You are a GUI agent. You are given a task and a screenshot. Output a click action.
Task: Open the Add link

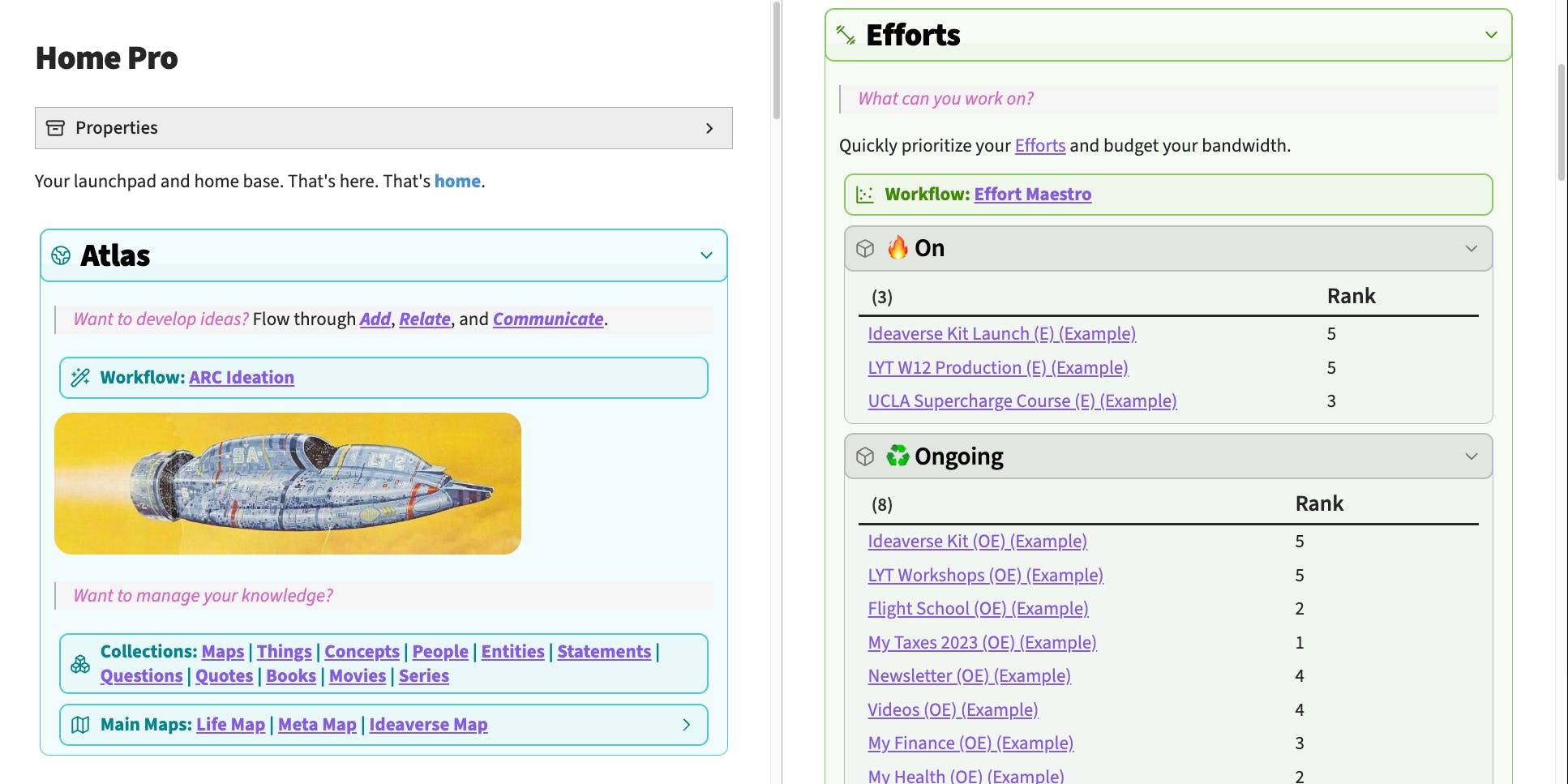pyautogui.click(x=375, y=319)
